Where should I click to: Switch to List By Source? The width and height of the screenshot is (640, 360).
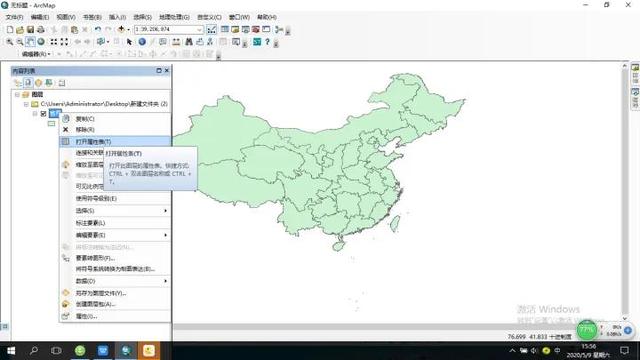[28, 83]
